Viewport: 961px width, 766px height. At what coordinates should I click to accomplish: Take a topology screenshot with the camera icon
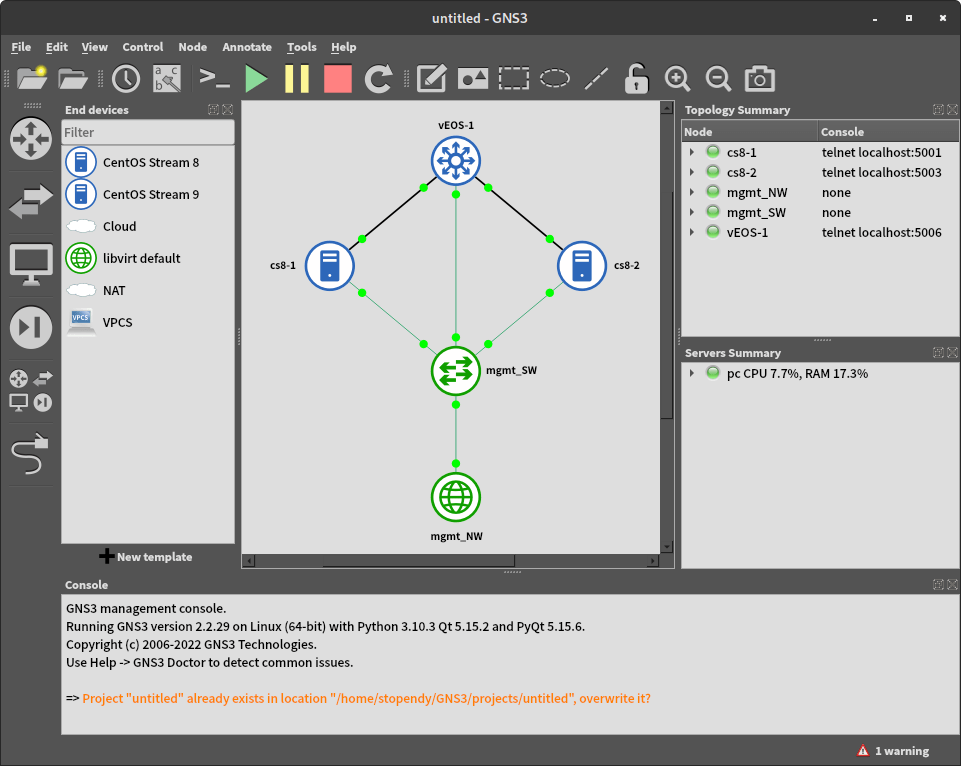point(759,78)
